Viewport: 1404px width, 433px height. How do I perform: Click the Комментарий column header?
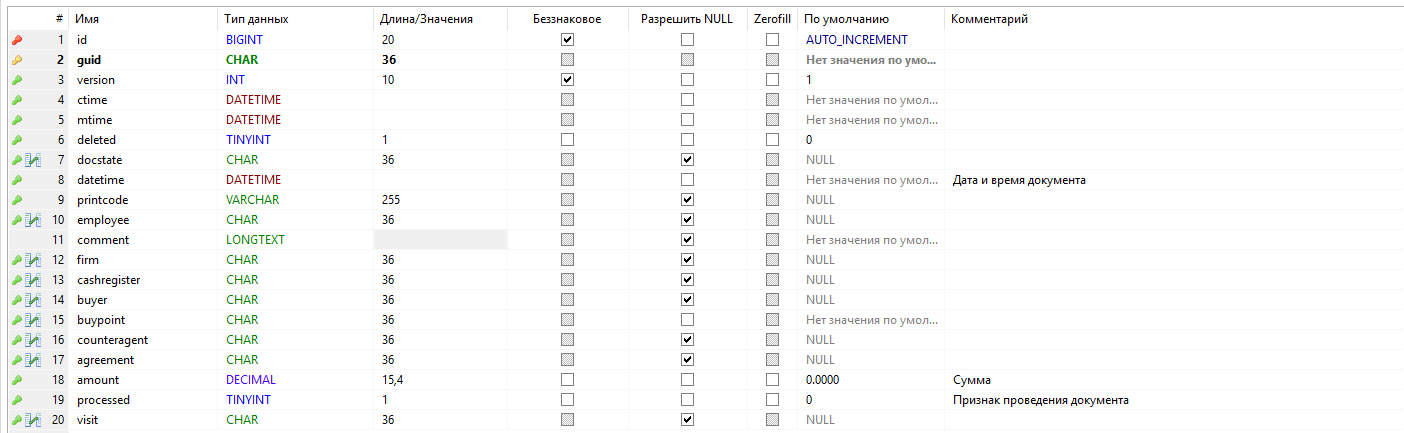point(989,19)
